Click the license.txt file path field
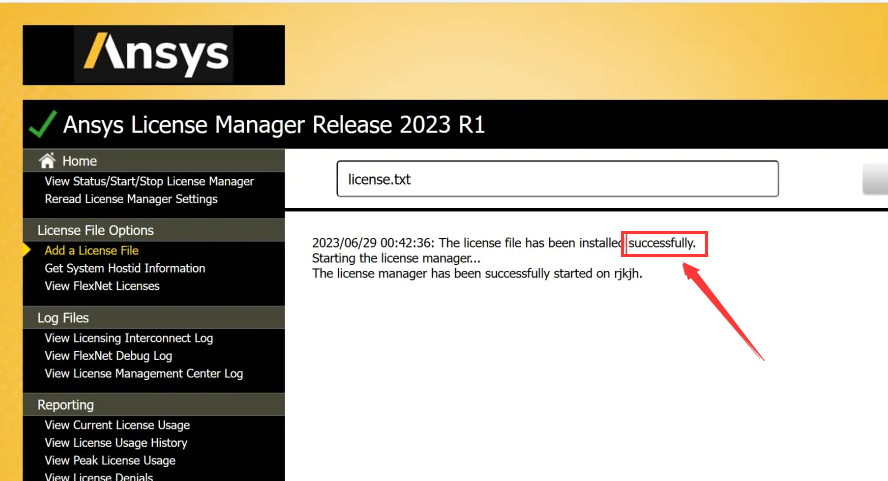 pos(557,179)
